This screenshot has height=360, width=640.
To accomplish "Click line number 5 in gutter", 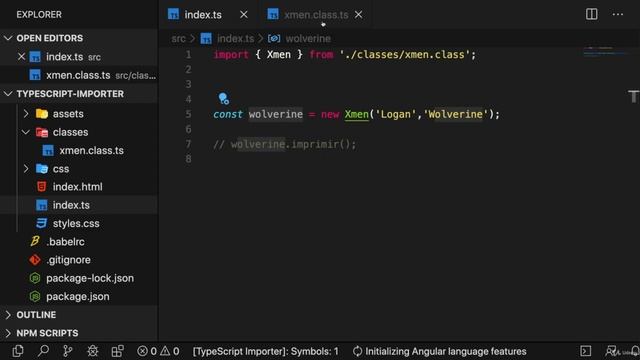I will coord(188,114).
